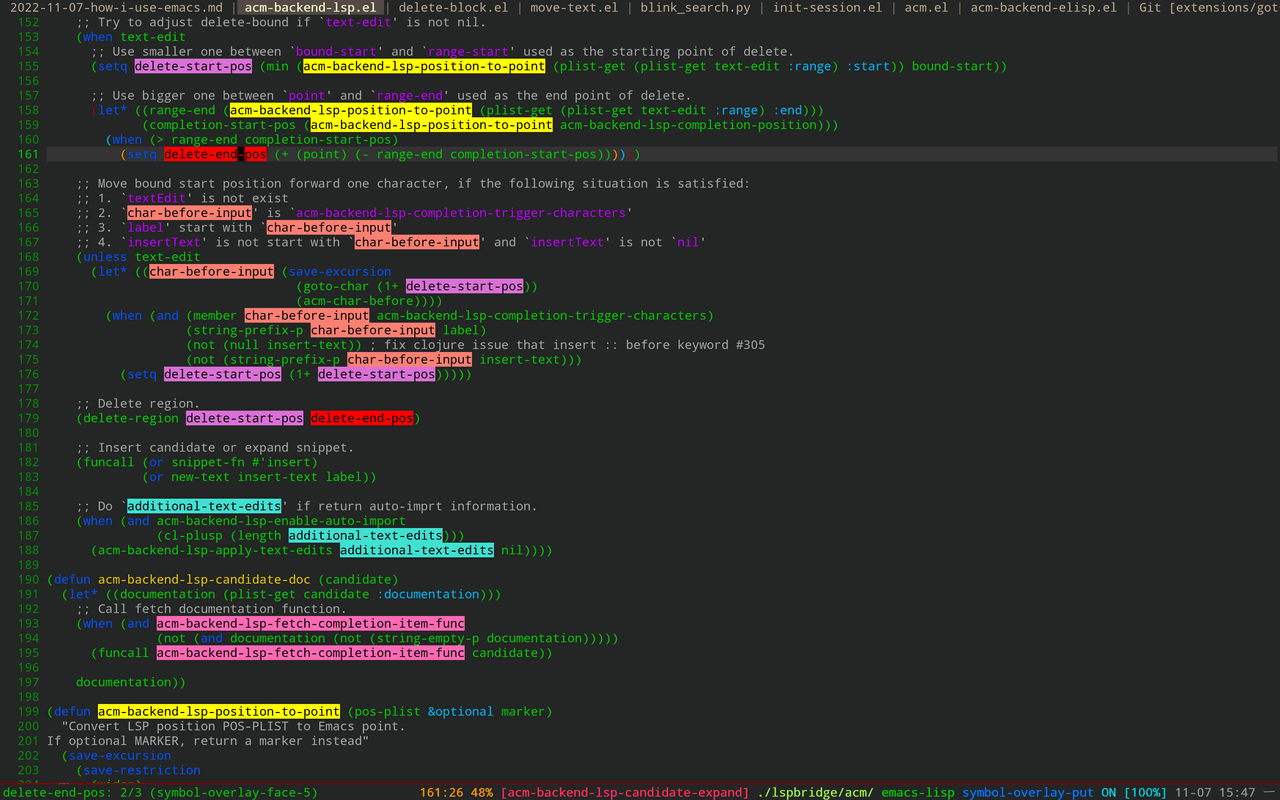
Task: Click symbol-overlay-put in the mode line
Action: coord(1028,793)
